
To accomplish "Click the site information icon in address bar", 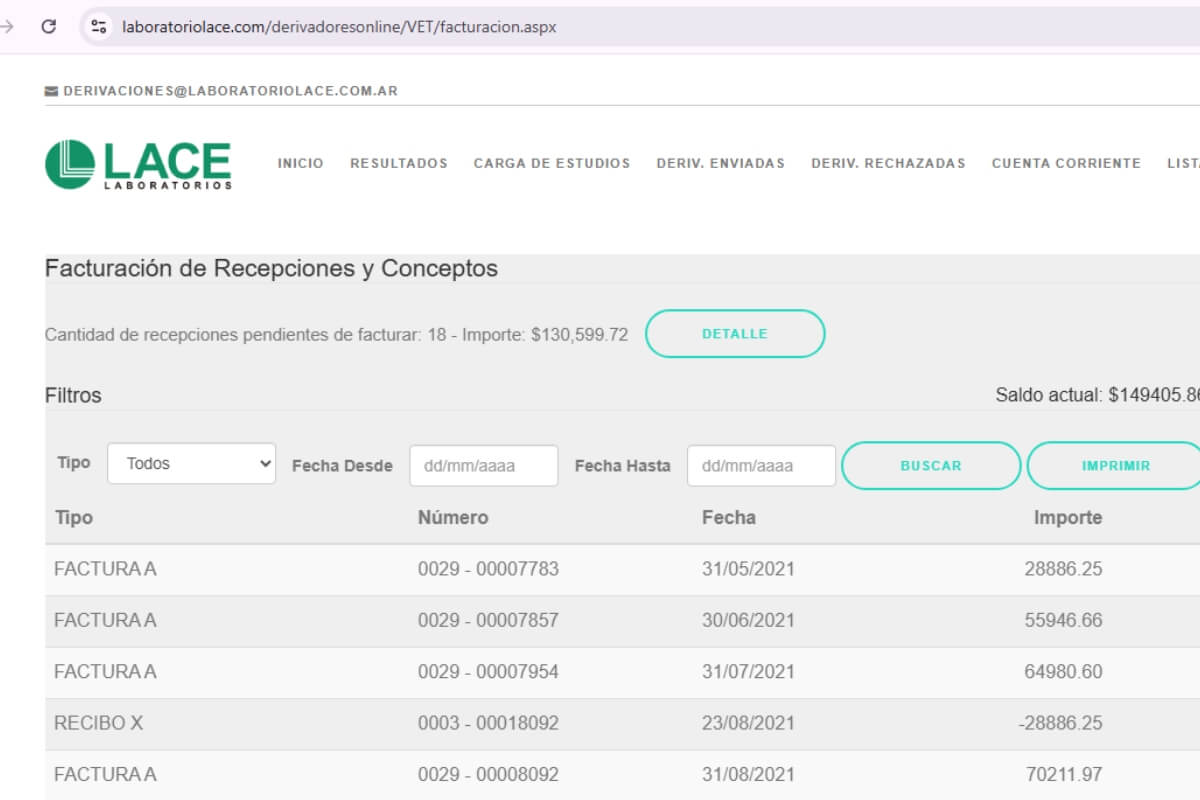I will point(98,27).
